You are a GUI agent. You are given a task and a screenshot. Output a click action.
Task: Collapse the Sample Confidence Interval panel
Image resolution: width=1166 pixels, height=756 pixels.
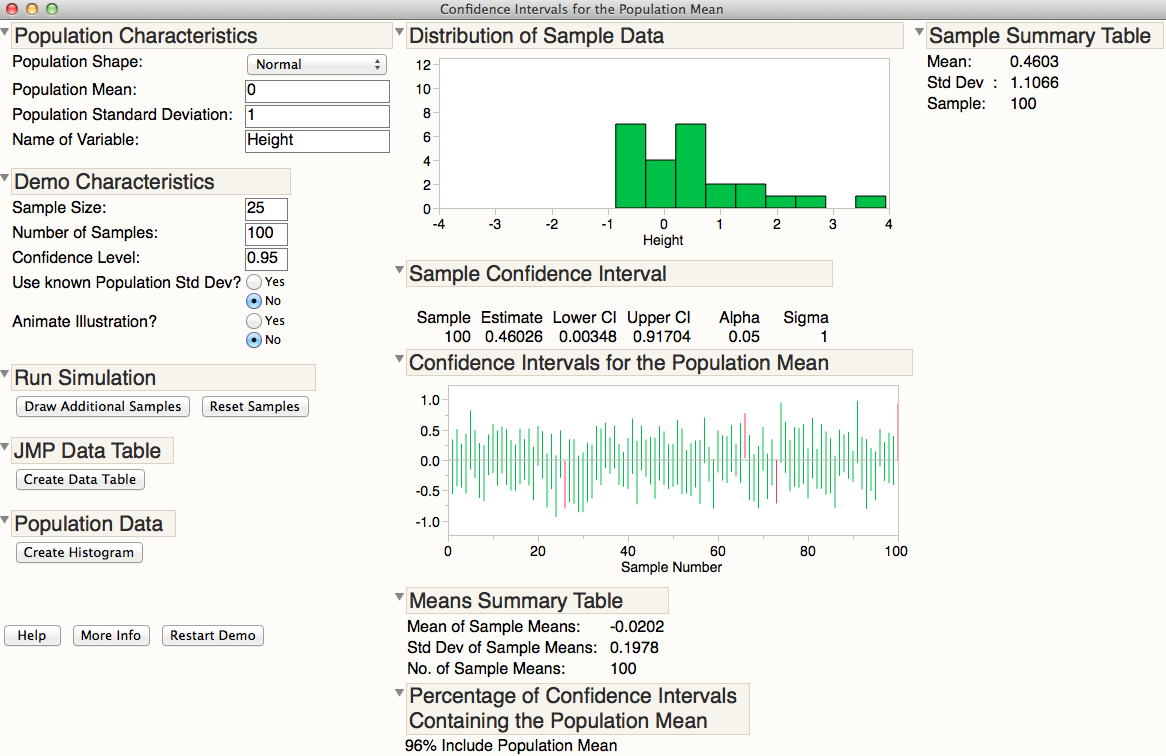click(x=400, y=270)
